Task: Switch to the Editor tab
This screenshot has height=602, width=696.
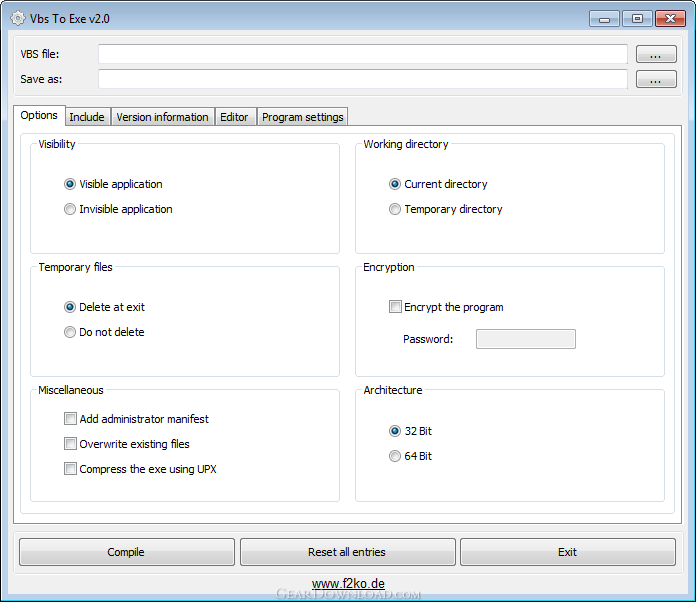Action: pyautogui.click(x=234, y=117)
